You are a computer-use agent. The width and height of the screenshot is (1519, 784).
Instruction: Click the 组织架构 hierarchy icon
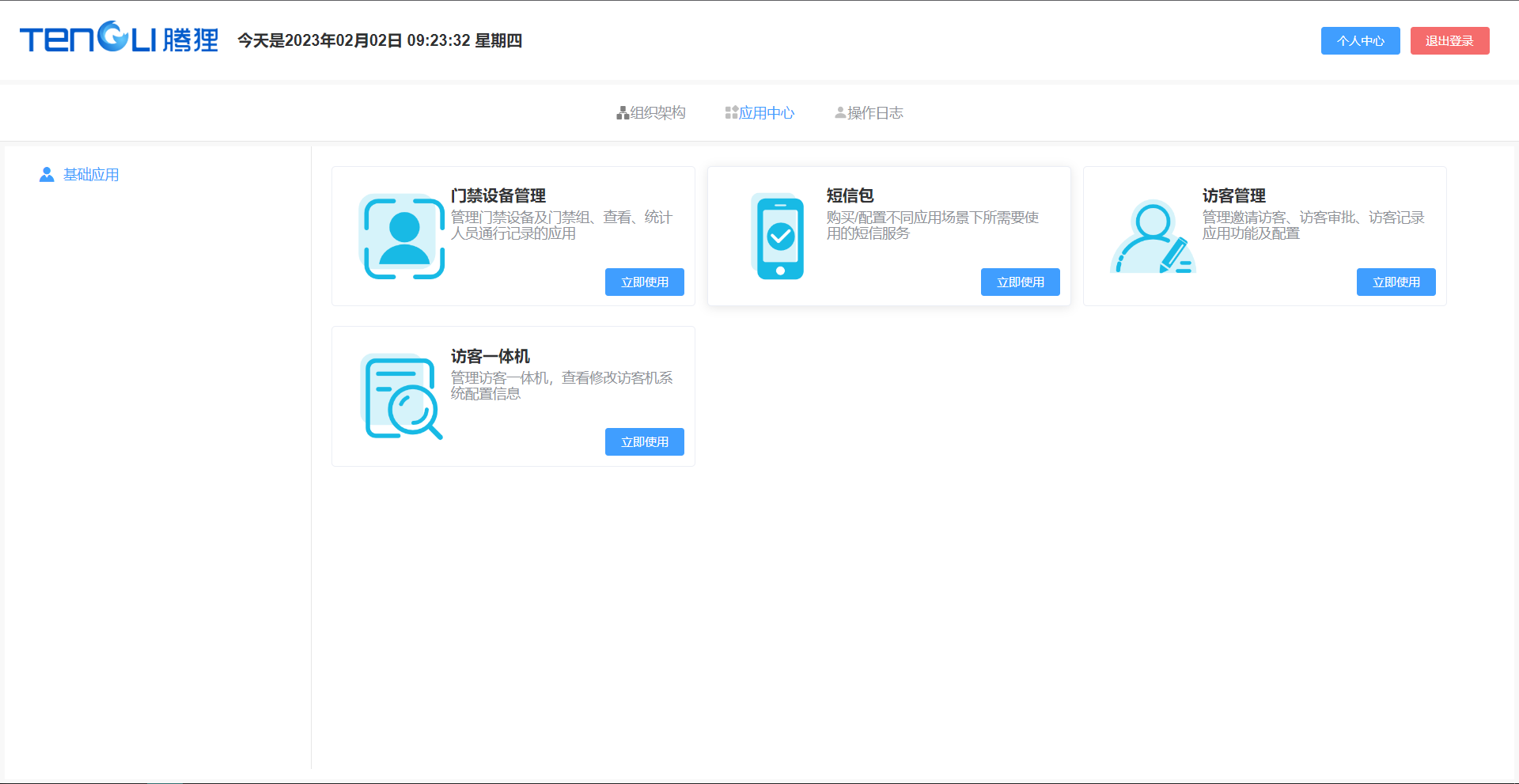623,113
